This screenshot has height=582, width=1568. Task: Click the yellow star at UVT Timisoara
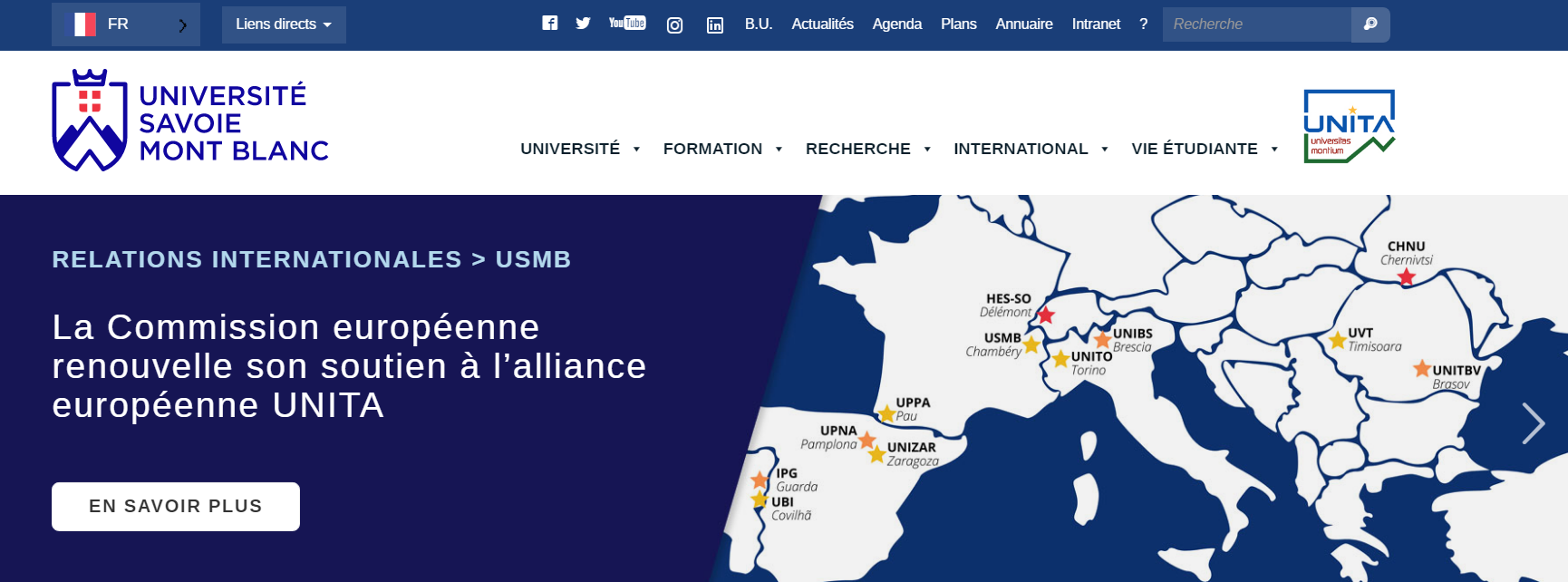(1338, 340)
